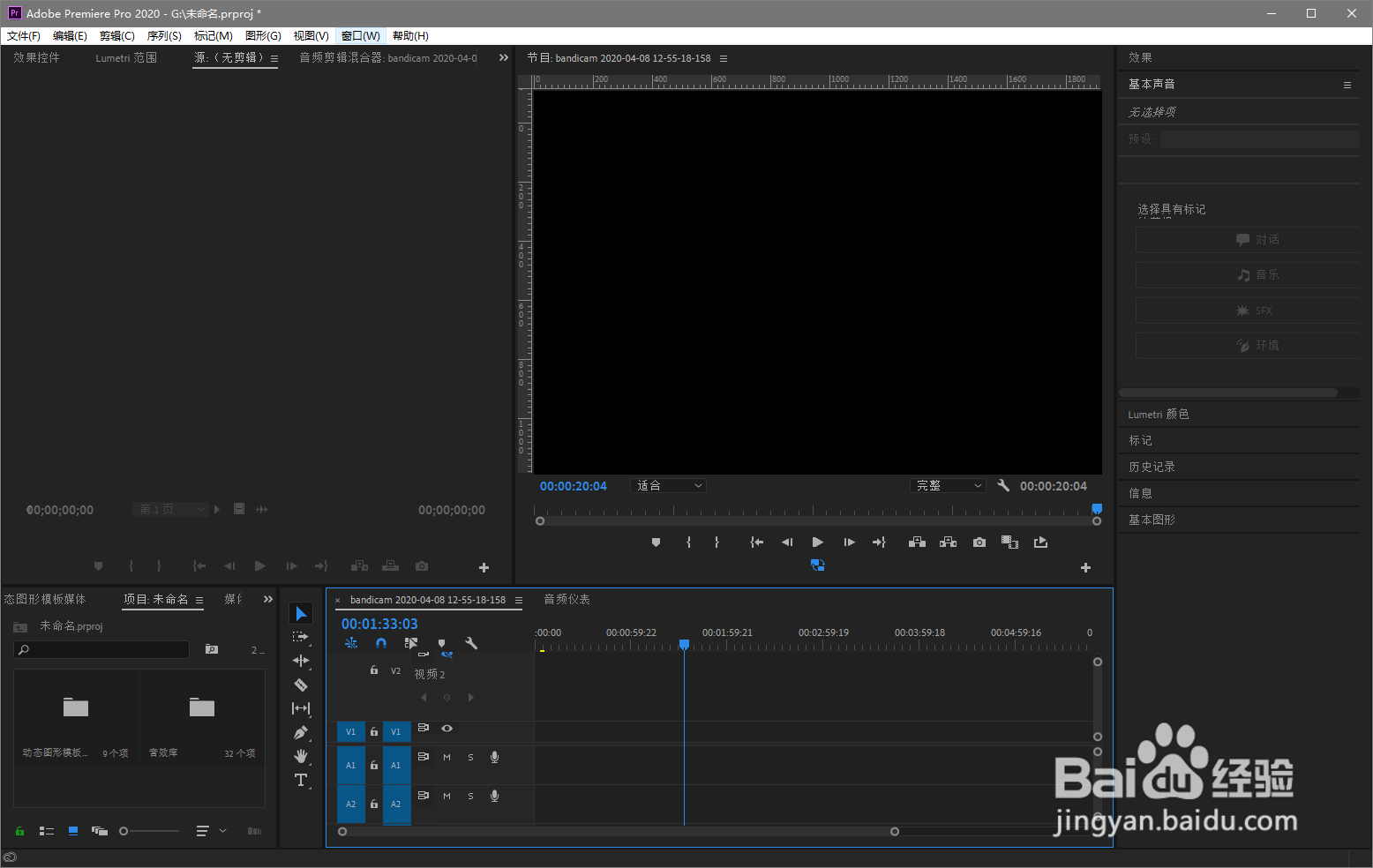Open the 剪辑(C) menu
1373x868 pixels.
(x=116, y=36)
